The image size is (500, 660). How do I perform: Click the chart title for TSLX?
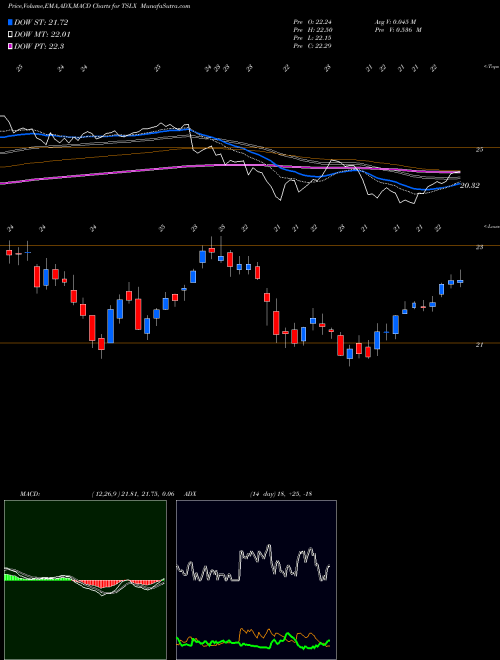[99, 6]
